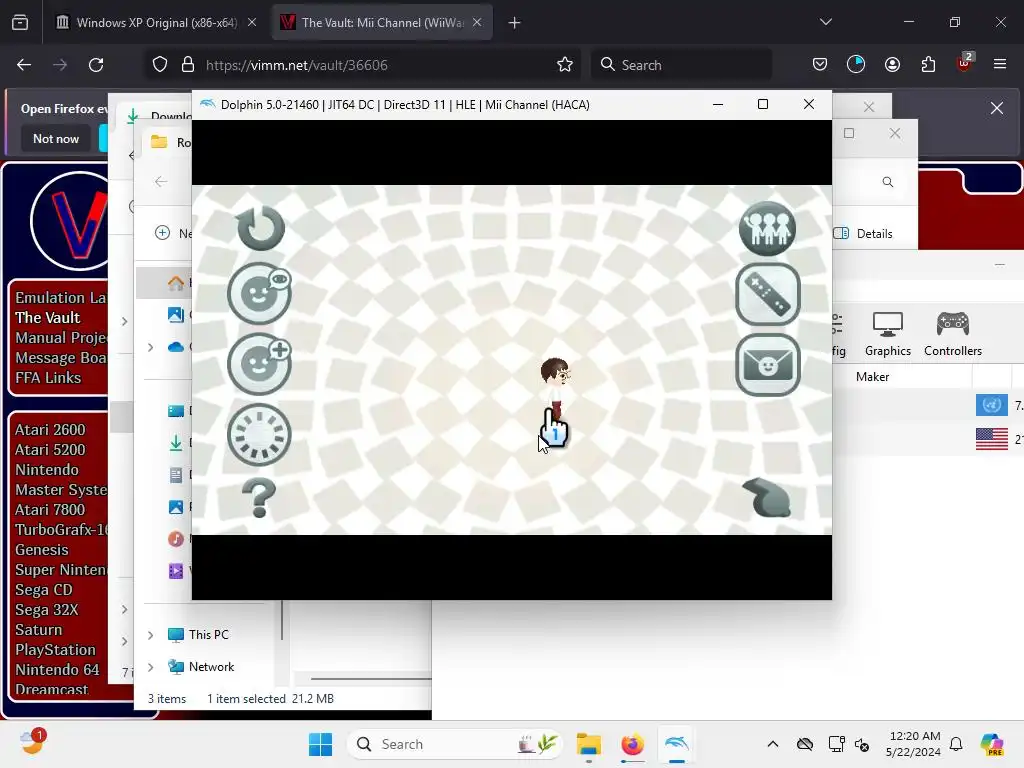Click the Maker column header in Dolphin
1024x768 pixels.
(872, 377)
